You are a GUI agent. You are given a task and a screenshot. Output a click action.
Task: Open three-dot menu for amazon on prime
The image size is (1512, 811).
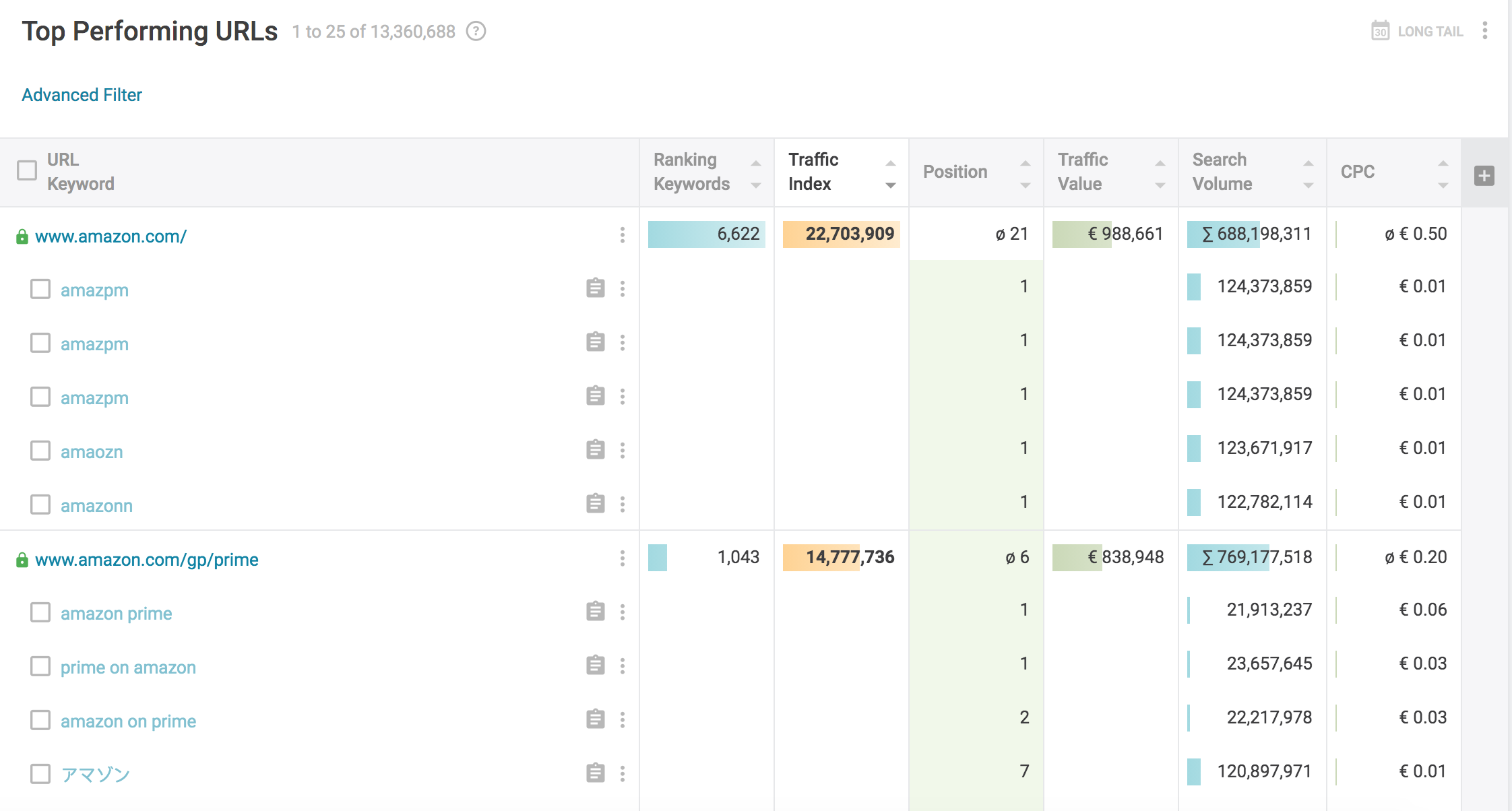pyautogui.click(x=623, y=720)
